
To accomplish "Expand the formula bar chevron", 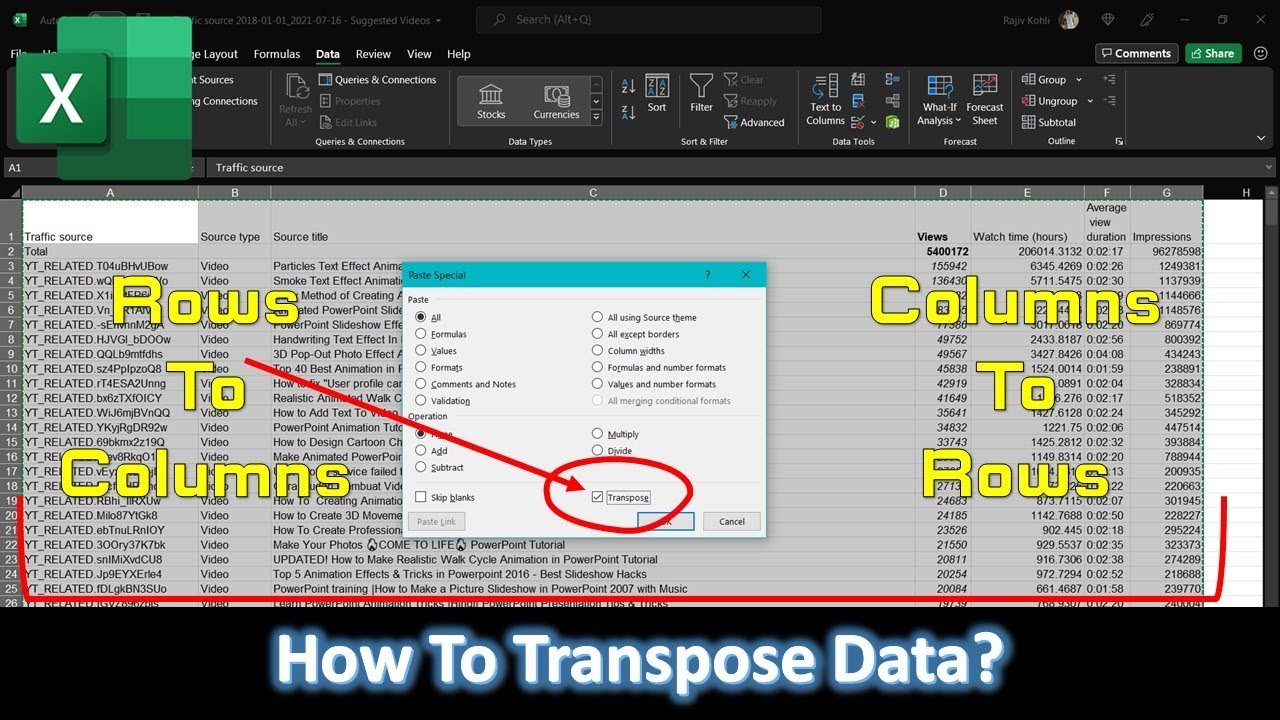I will coord(1269,167).
